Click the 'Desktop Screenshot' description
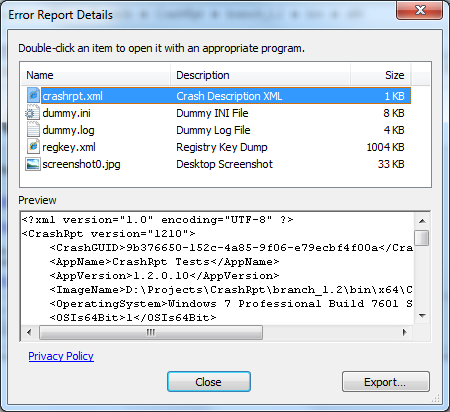This screenshot has height=412, width=450. click(x=224, y=164)
